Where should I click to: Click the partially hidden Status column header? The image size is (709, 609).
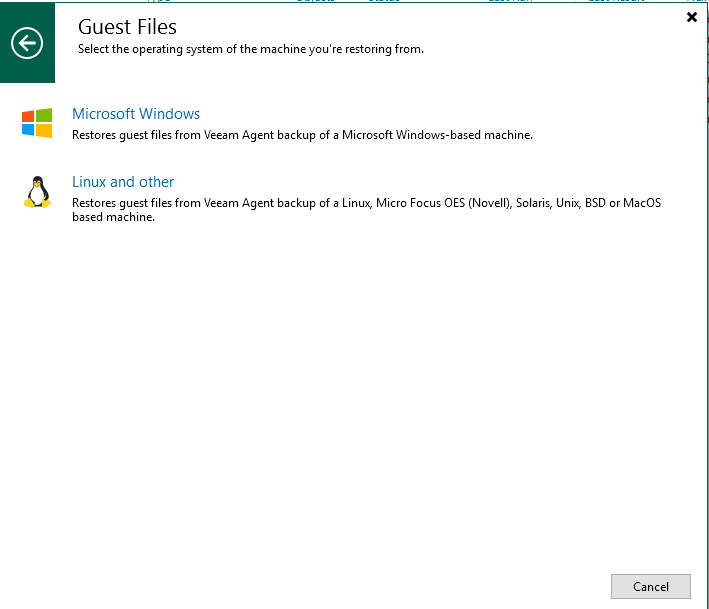383,1
